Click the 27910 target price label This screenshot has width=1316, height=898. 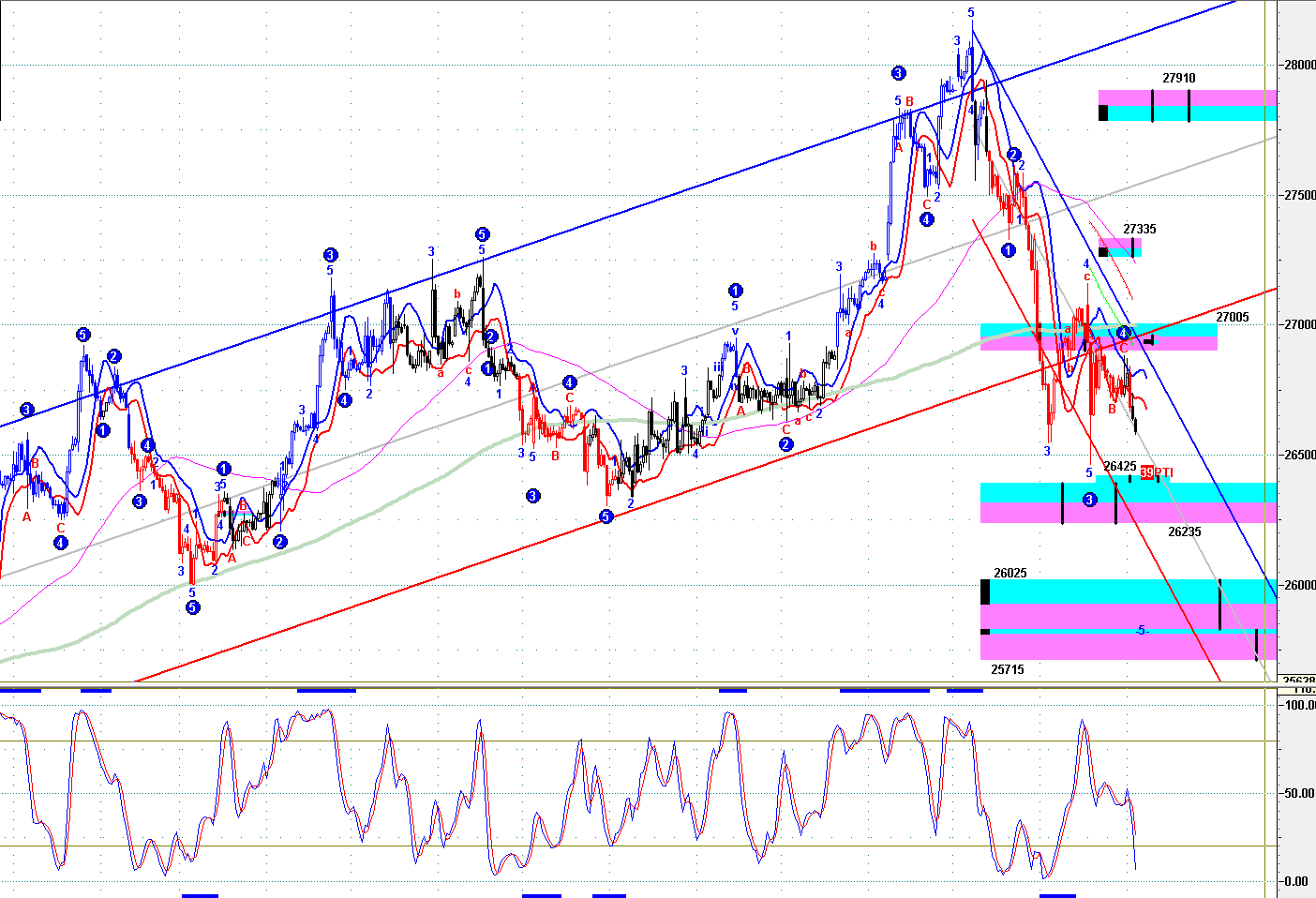click(1178, 79)
